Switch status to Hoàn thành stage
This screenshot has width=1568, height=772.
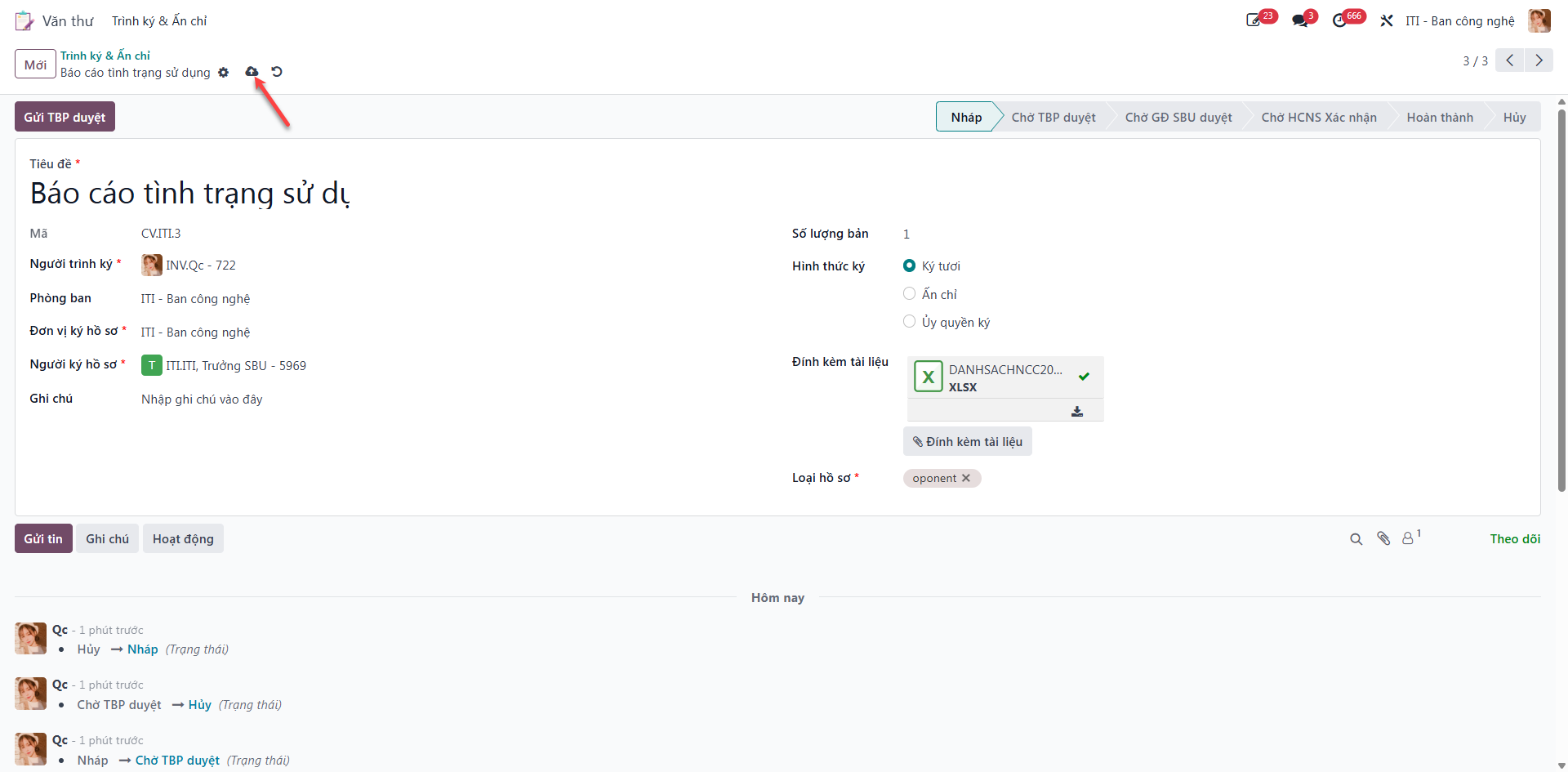click(x=1440, y=117)
